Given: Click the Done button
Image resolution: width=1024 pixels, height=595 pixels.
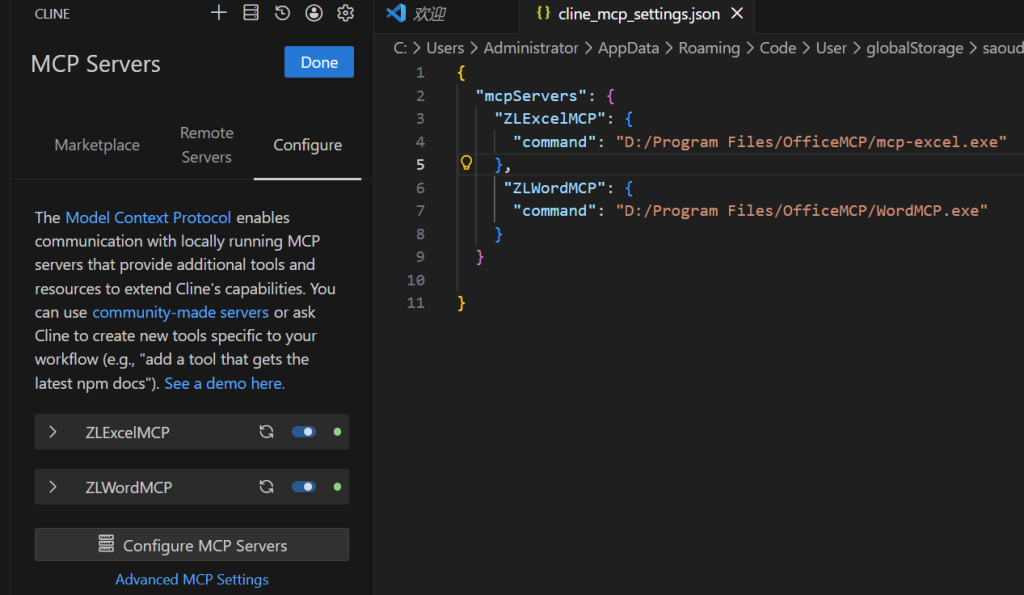Looking at the screenshot, I should pos(319,62).
